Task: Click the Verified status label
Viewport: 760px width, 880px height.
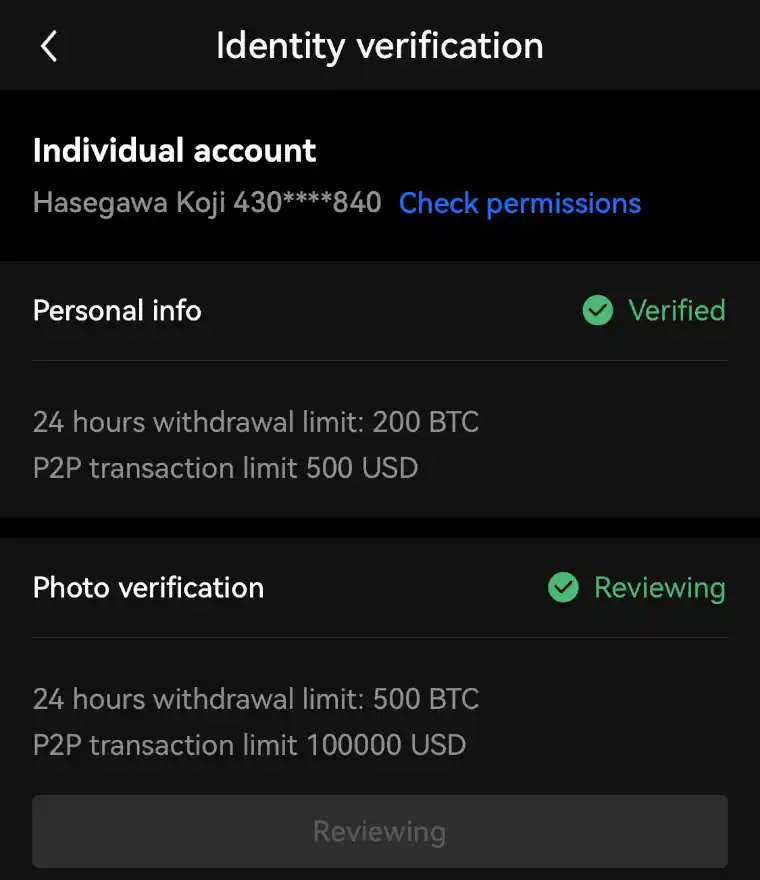Action: [677, 310]
